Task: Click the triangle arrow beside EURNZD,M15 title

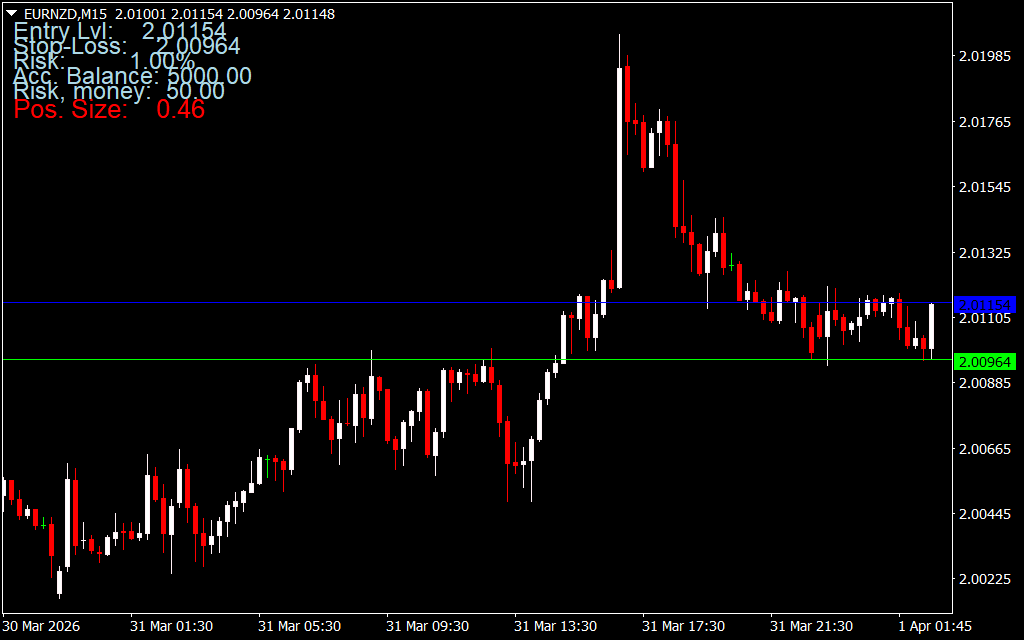Action: pyautogui.click(x=11, y=13)
